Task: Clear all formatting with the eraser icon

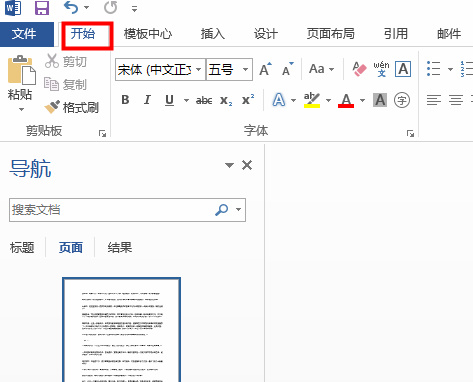Action: tap(359, 69)
